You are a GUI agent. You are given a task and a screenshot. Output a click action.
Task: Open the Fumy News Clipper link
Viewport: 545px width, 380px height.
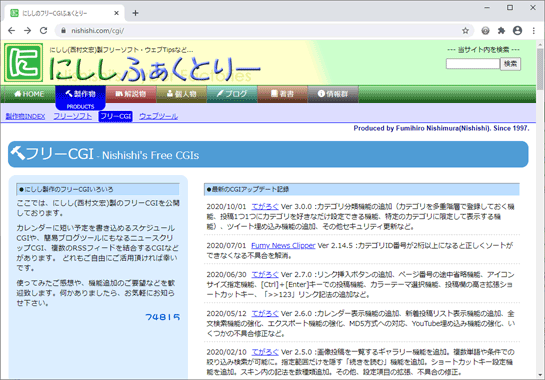[283, 245]
